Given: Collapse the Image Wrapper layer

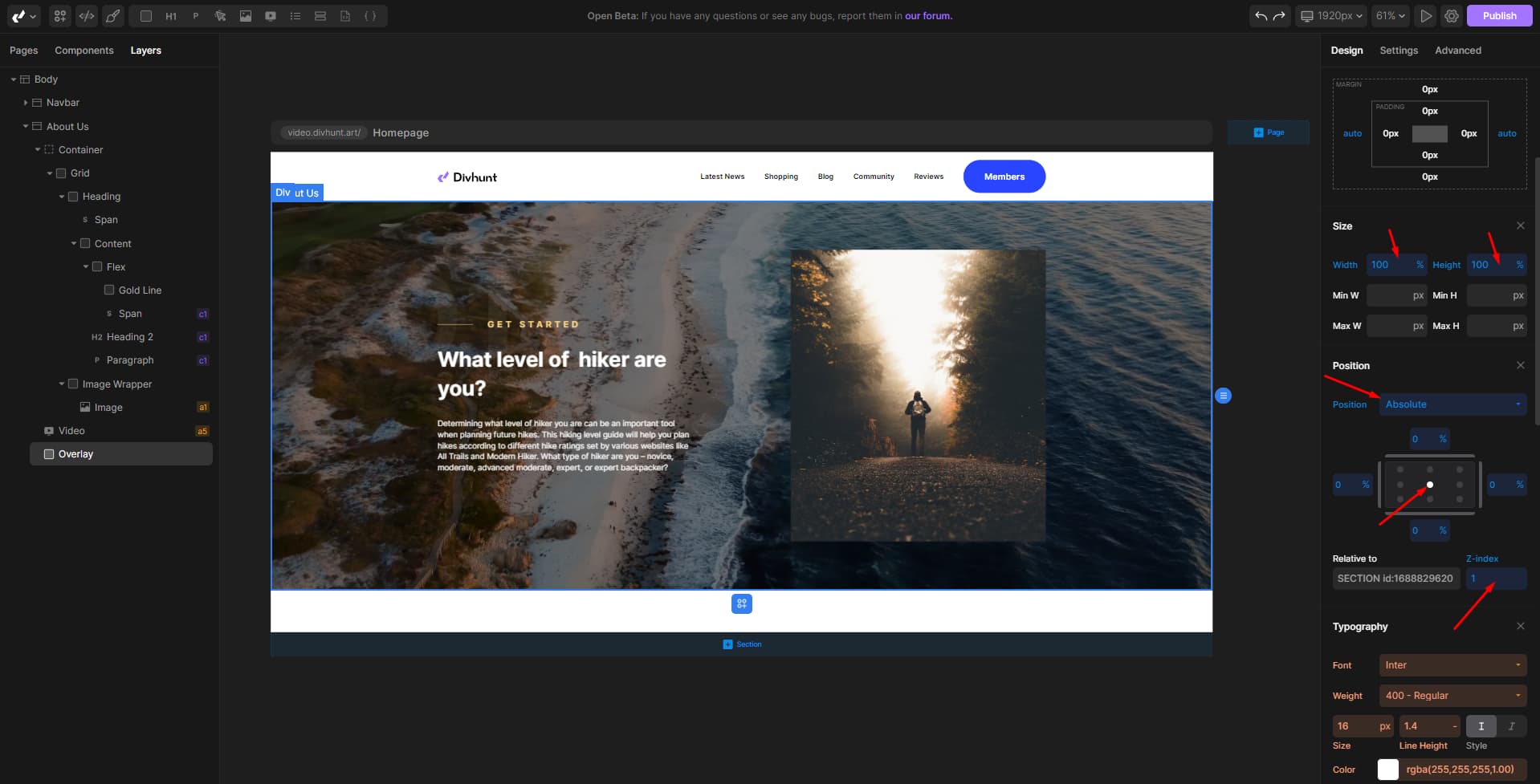Looking at the screenshot, I should (62, 384).
